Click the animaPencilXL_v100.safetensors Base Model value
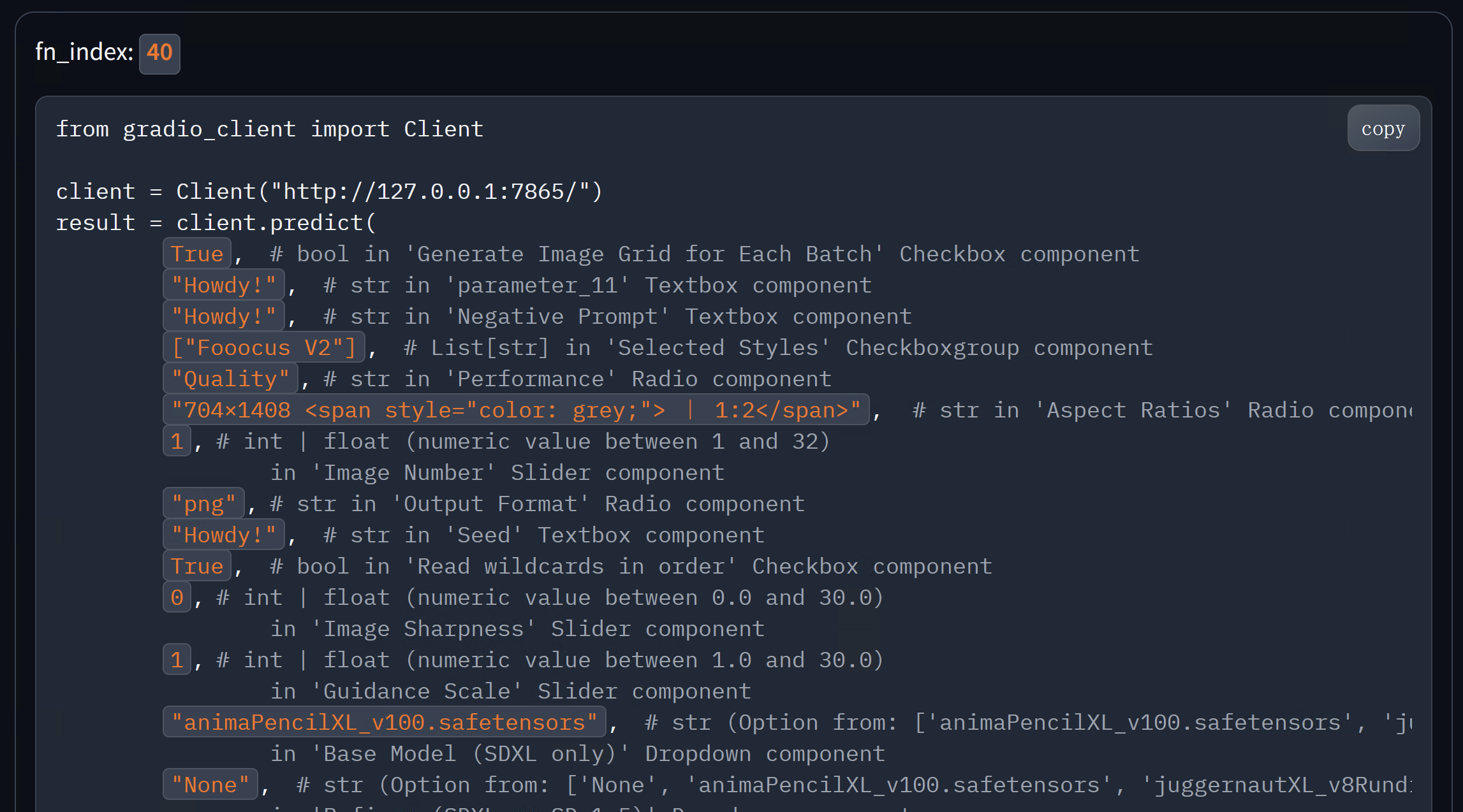This screenshot has height=812, width=1463. [384, 723]
